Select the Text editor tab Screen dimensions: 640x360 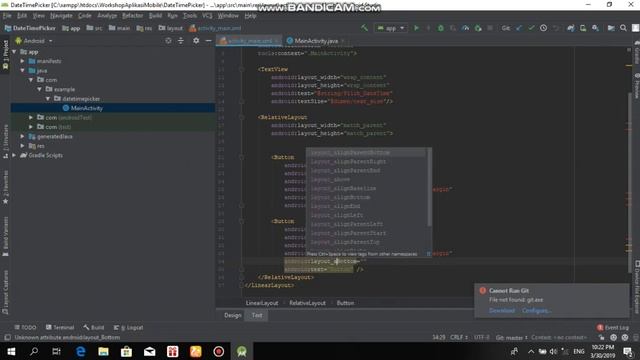pos(257,315)
